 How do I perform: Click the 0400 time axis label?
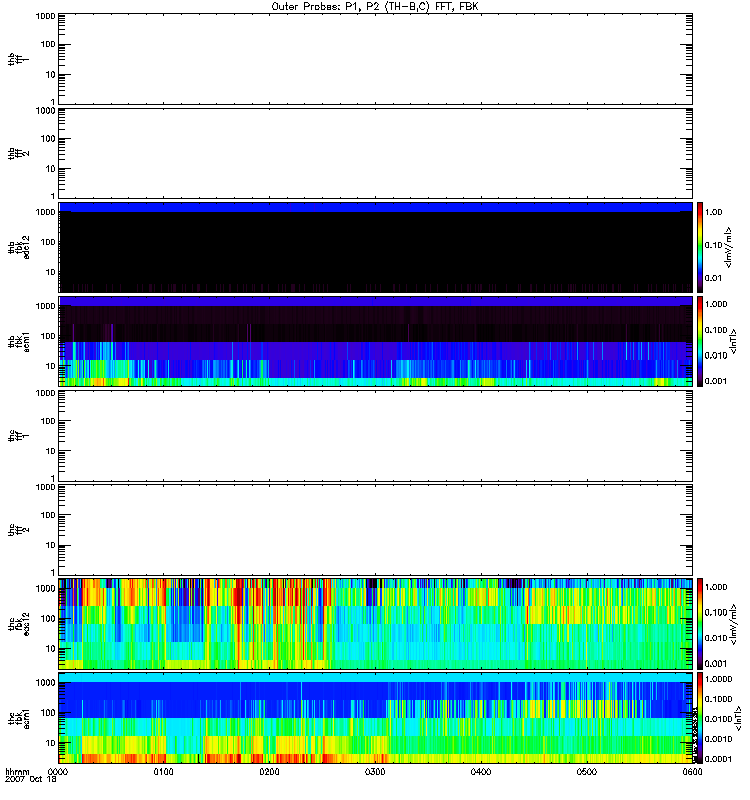pyautogui.click(x=481, y=773)
